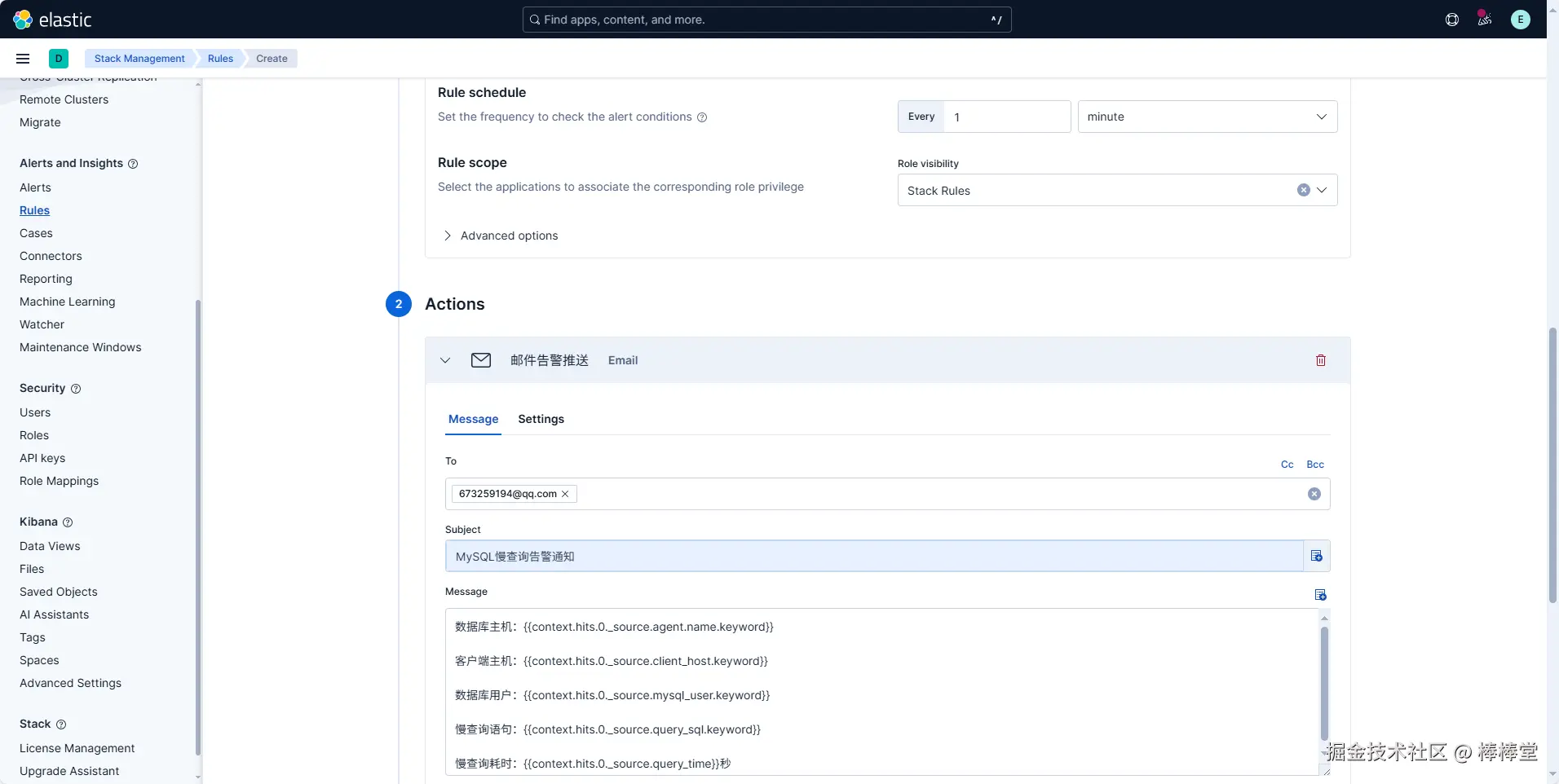This screenshot has width=1559, height=784.
Task: Open the hamburger navigation menu
Action: 23,59
